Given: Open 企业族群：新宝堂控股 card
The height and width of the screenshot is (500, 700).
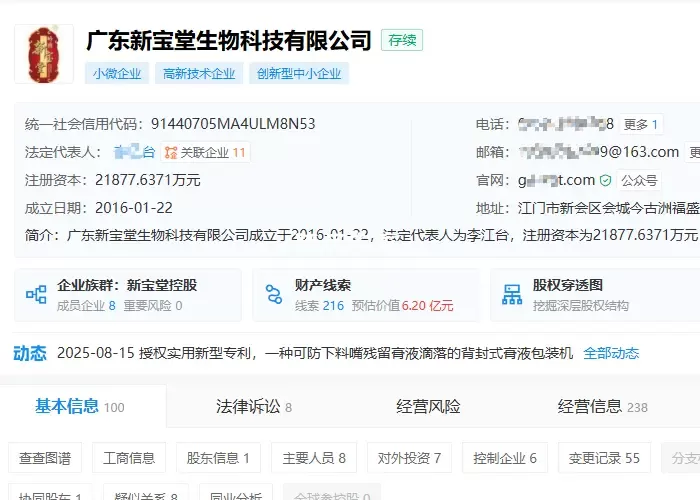Looking at the screenshot, I should (128, 295).
